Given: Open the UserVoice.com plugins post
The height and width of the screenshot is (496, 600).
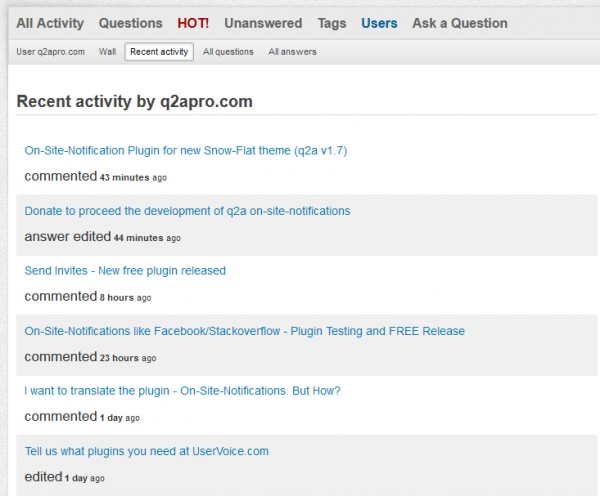Looking at the screenshot, I should coord(146,451).
